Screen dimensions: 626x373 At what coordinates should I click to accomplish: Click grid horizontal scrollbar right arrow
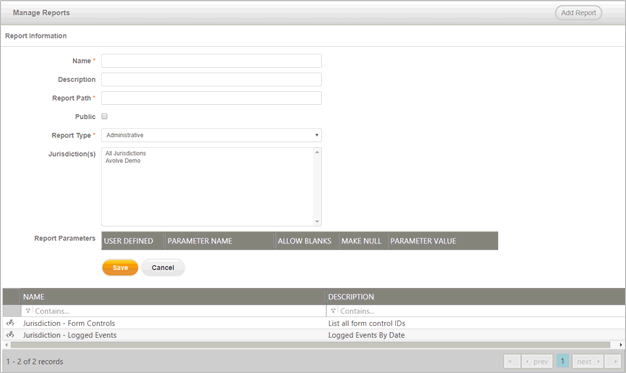tap(620, 345)
